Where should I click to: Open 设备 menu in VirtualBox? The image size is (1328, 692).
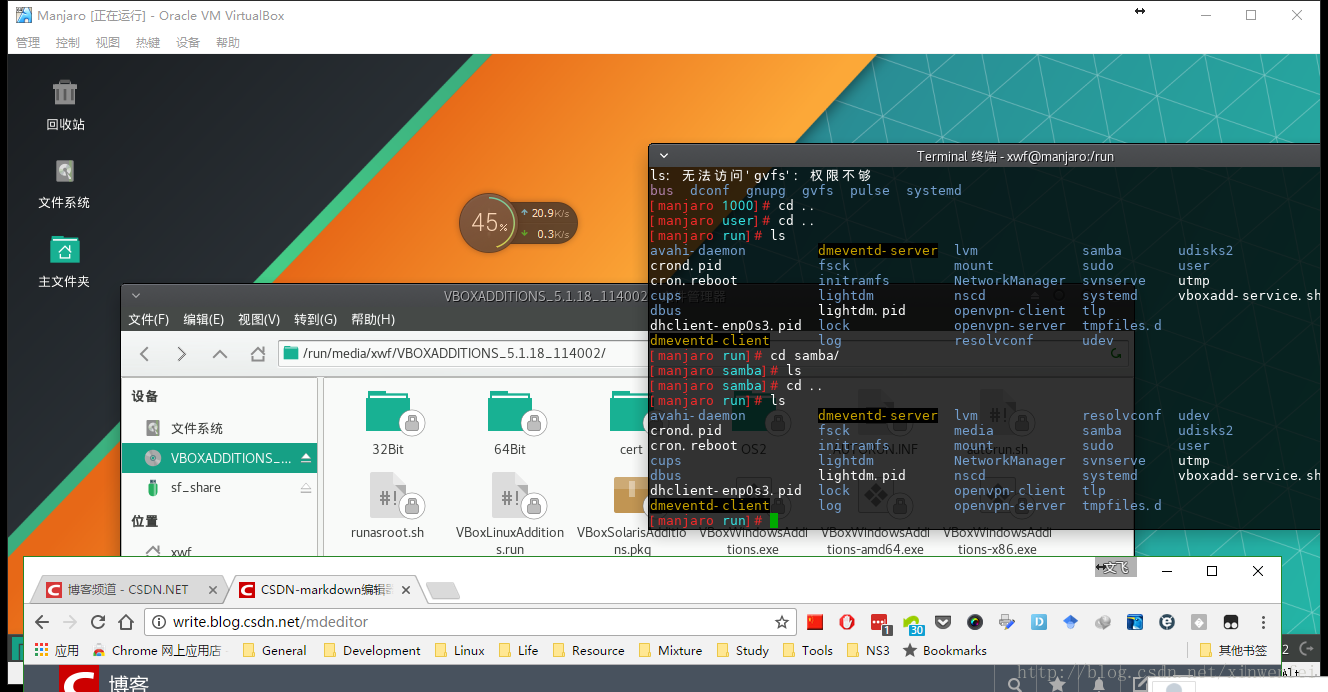point(188,42)
